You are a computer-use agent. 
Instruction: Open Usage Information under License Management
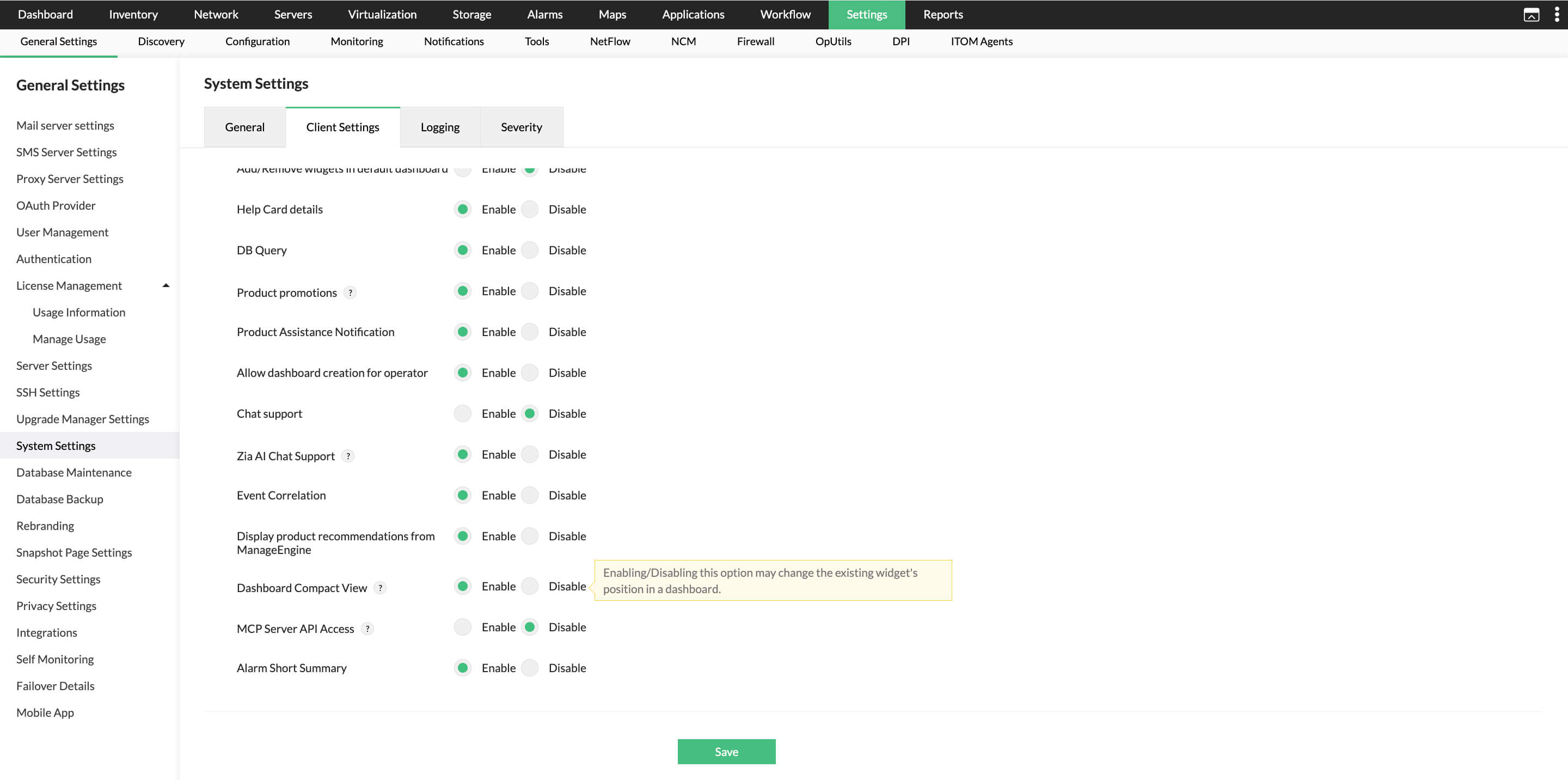79,312
